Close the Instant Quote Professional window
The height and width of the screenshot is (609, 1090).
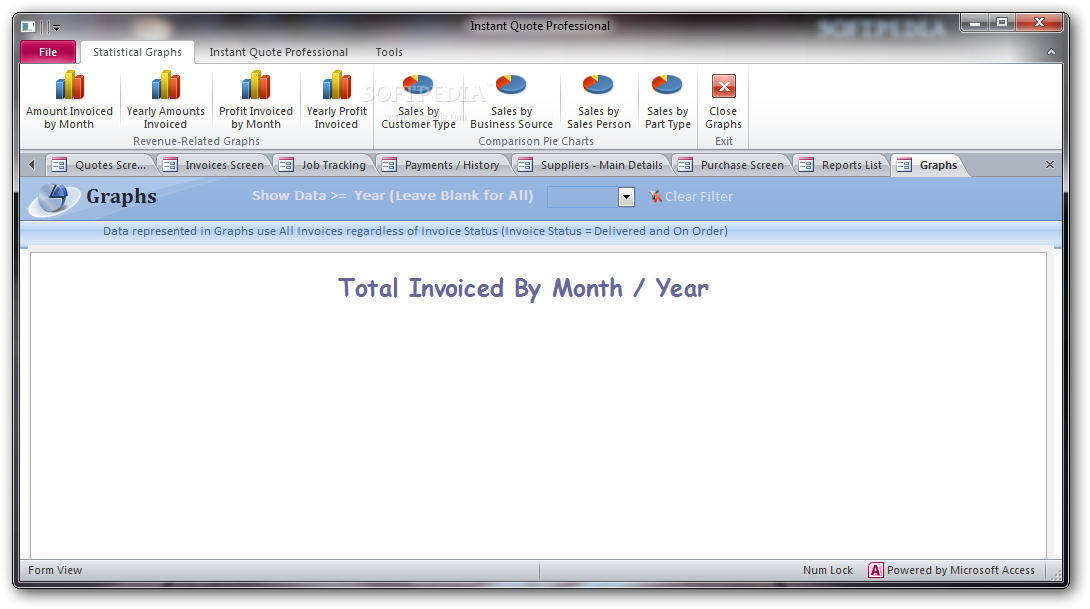click(1039, 23)
